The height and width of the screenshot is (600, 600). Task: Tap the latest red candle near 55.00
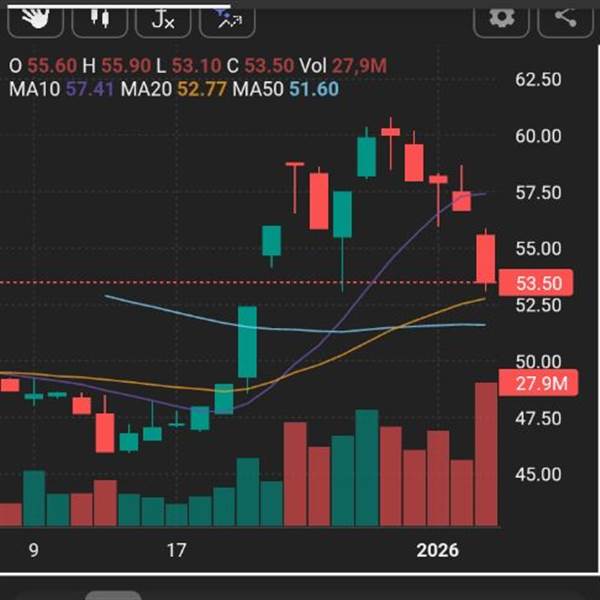[486, 258]
